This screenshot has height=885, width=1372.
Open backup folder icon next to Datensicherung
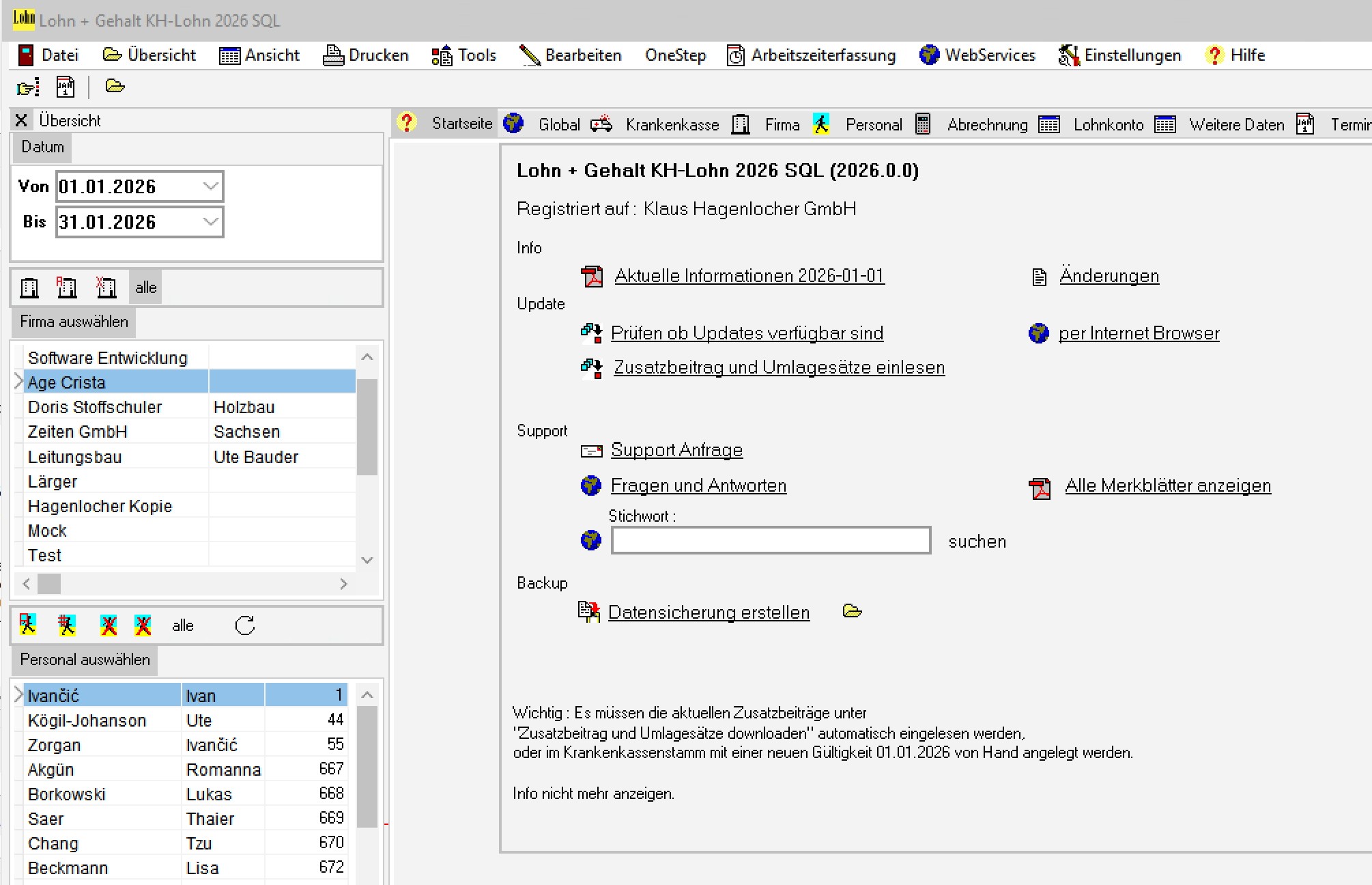[852, 611]
